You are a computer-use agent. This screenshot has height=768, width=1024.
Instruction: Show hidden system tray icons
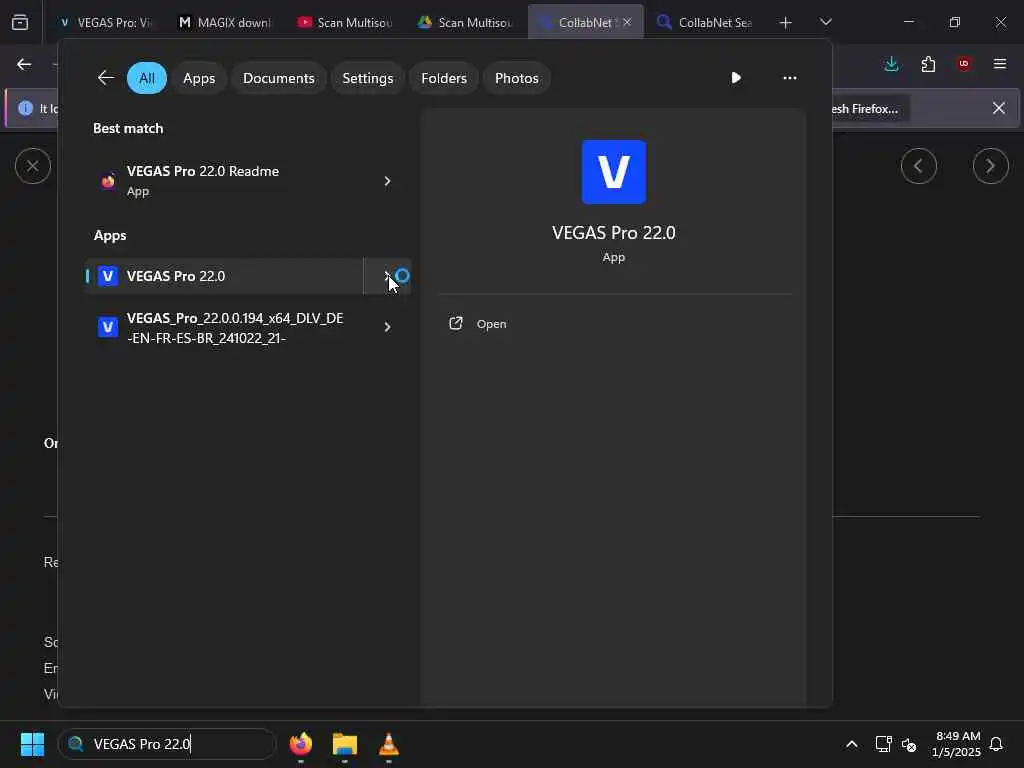click(852, 744)
